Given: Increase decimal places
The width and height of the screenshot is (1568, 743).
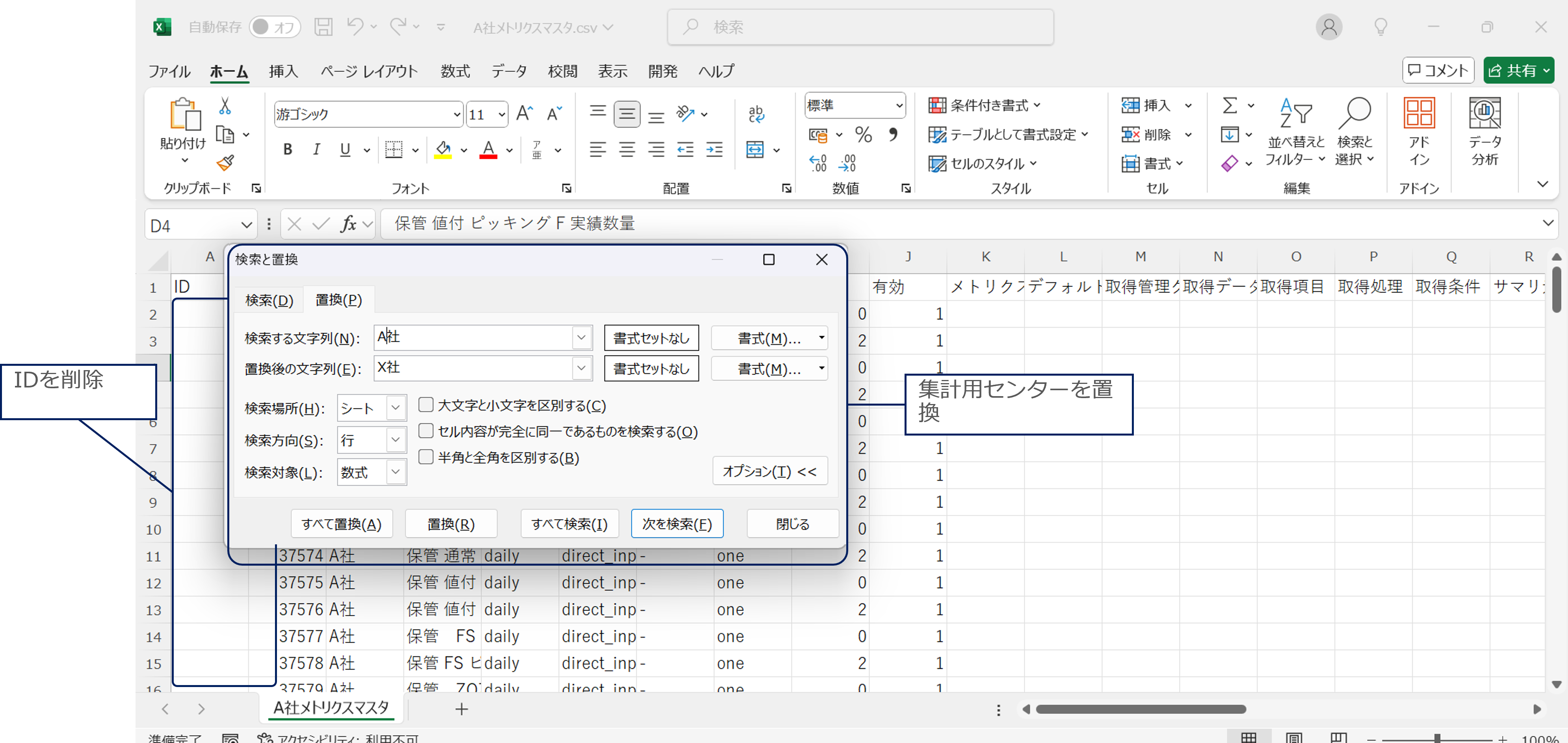Looking at the screenshot, I should (817, 163).
